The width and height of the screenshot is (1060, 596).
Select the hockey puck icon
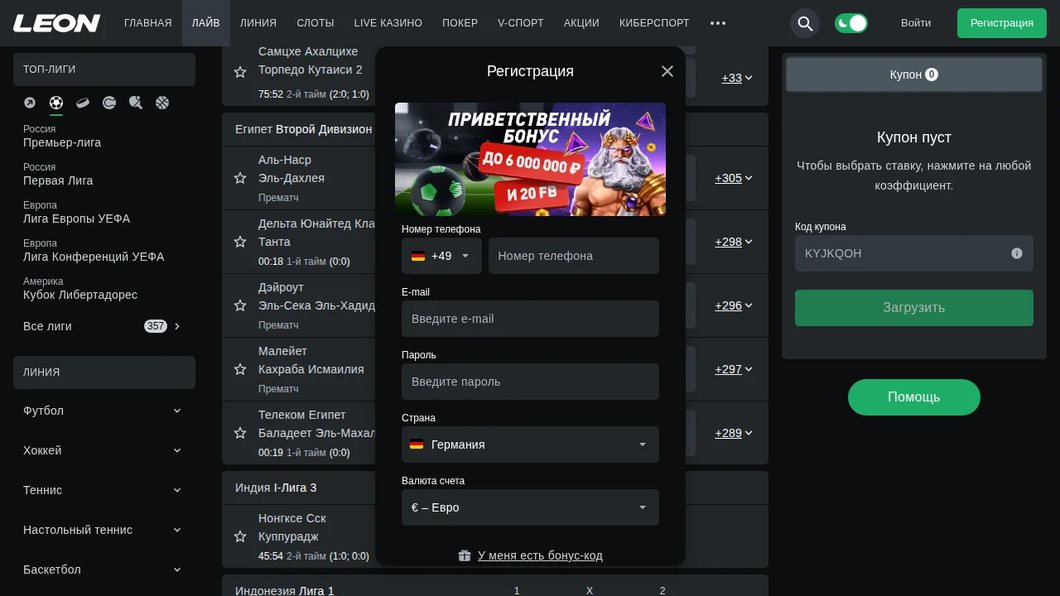82,103
